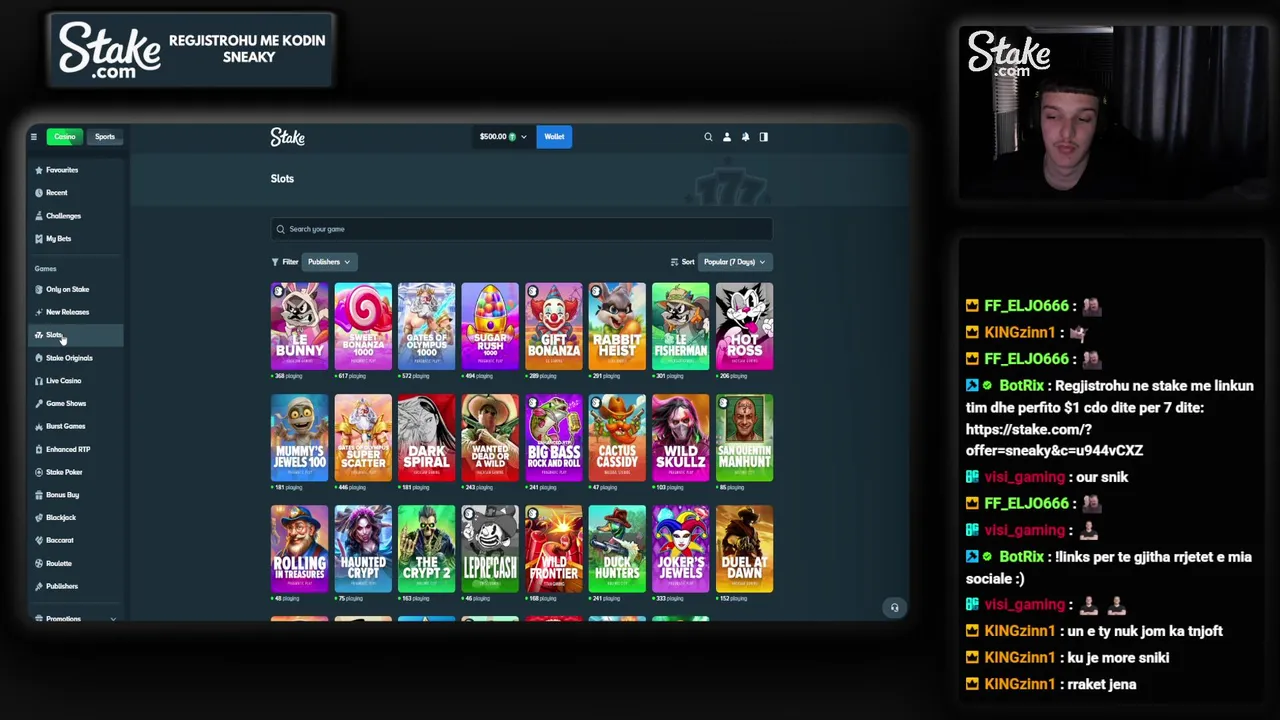Open My Bets in the sidebar
The height and width of the screenshot is (720, 1280).
[76, 239]
